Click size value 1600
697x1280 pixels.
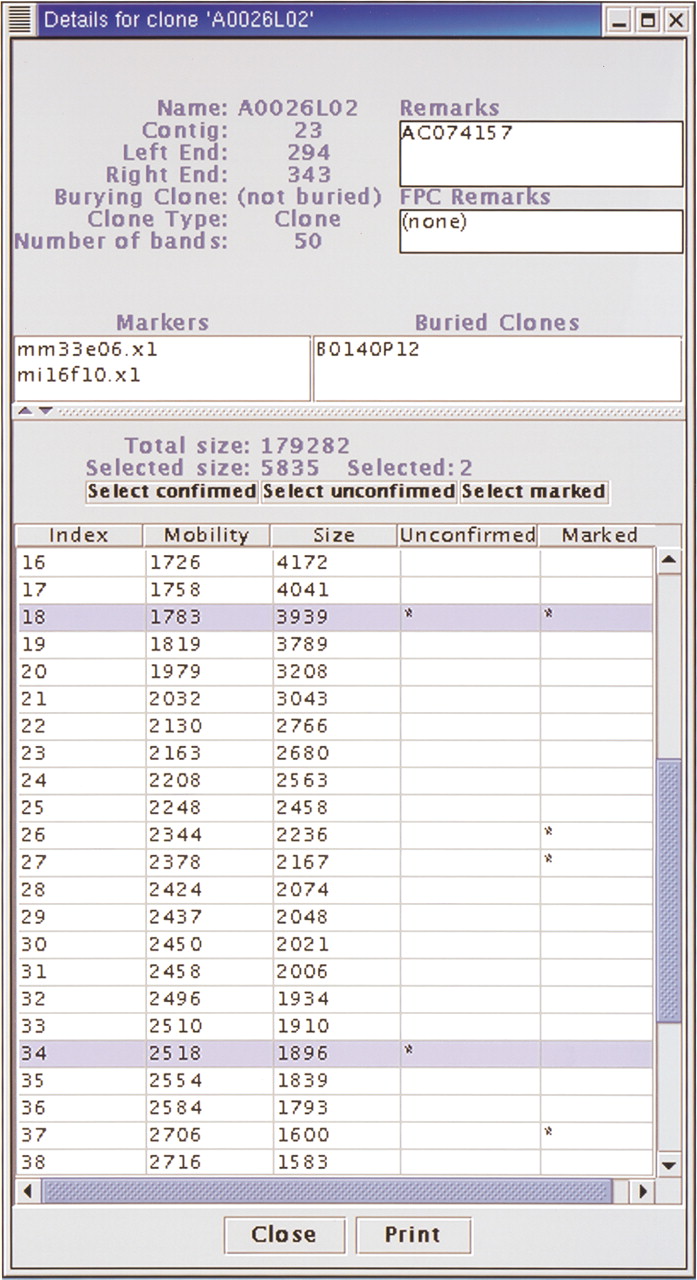click(302, 1135)
